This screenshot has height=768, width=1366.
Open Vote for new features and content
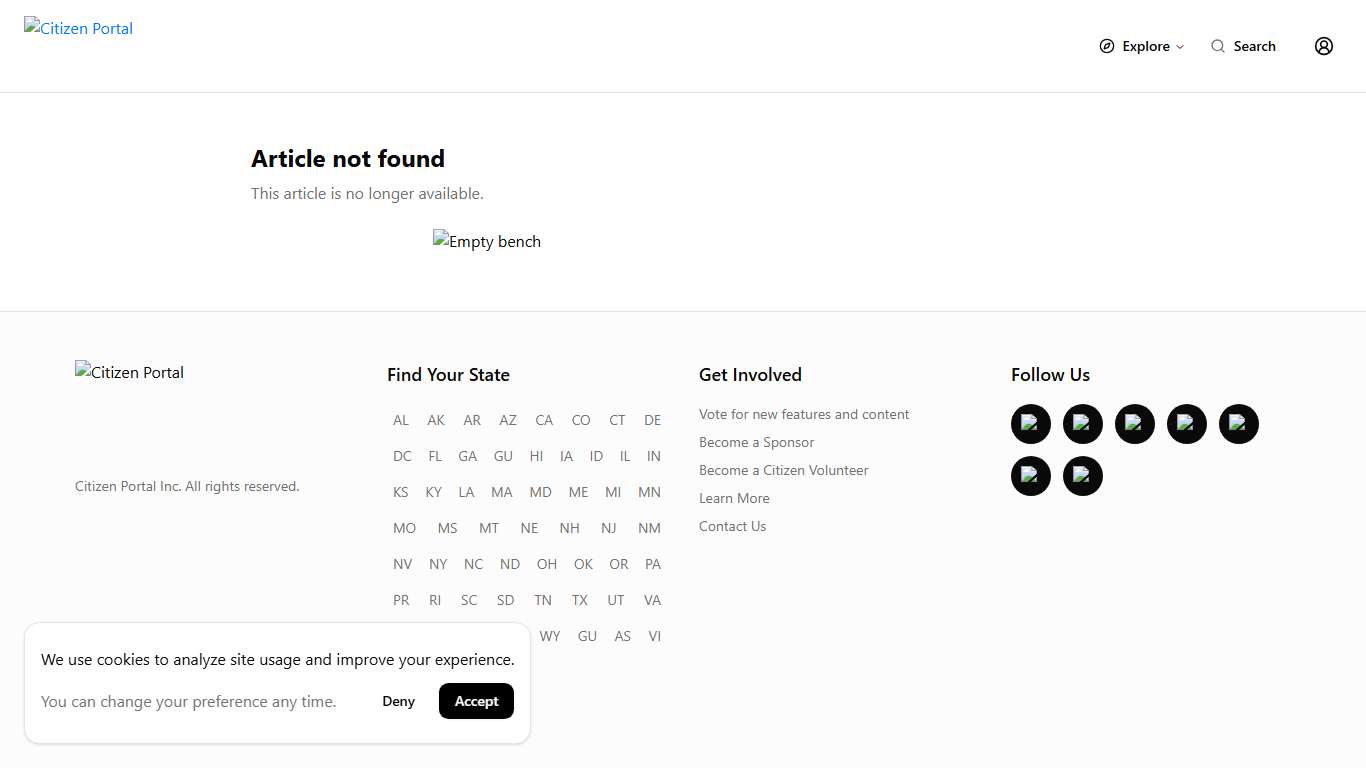804,414
